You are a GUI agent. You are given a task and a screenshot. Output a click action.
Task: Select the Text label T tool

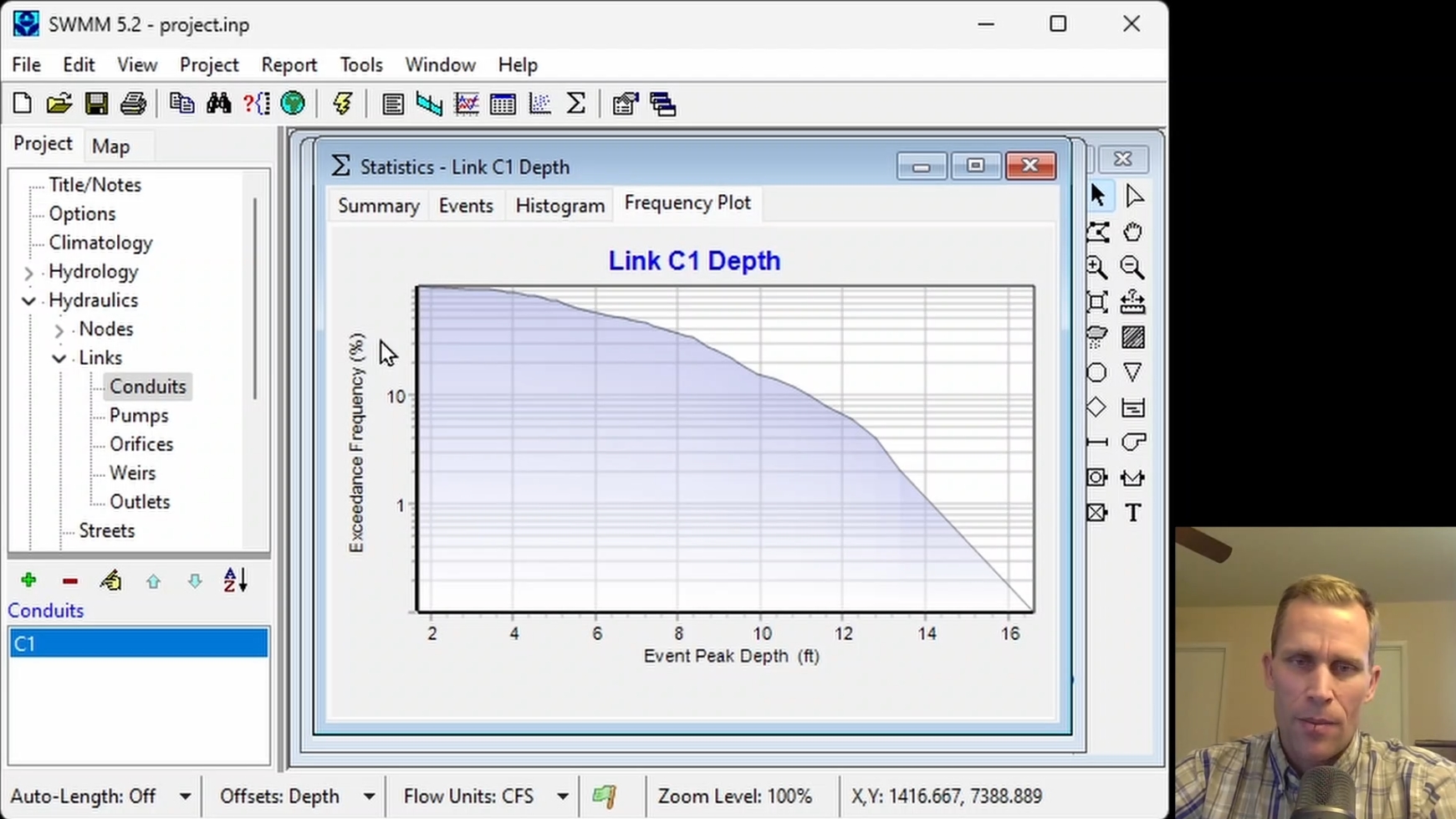tap(1132, 513)
